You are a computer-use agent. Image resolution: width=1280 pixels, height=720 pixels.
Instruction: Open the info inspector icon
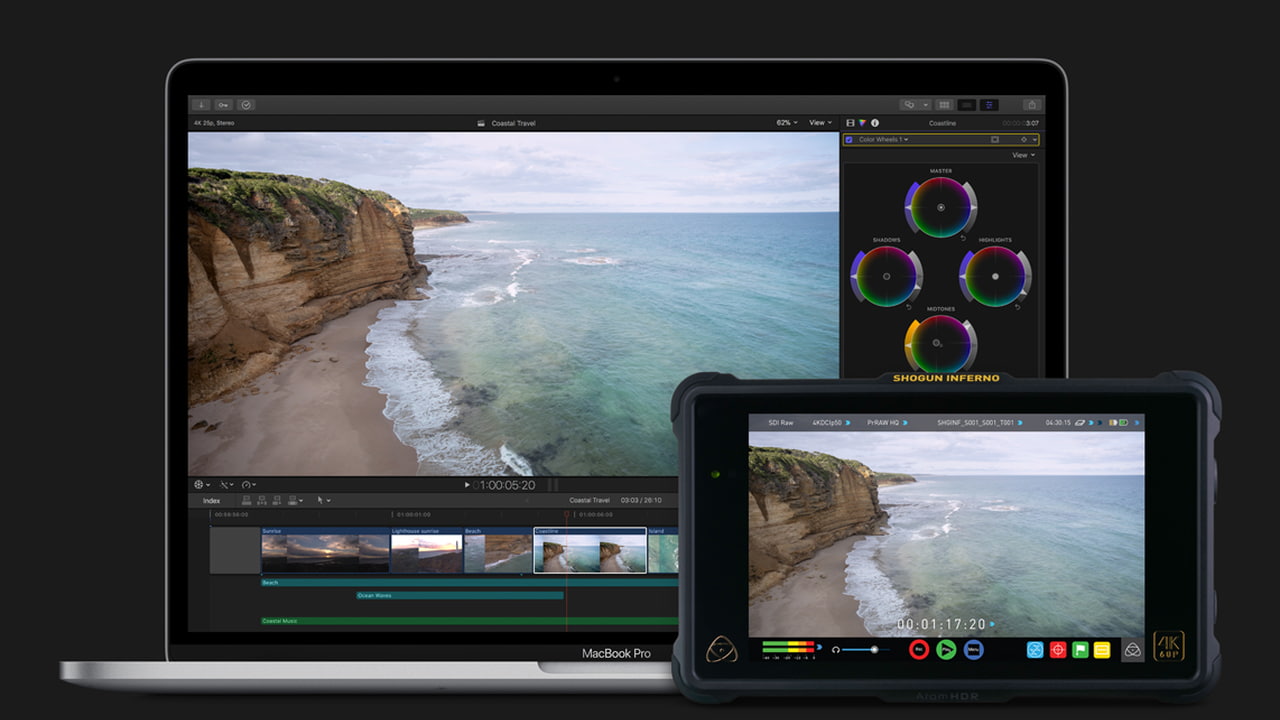coord(875,123)
